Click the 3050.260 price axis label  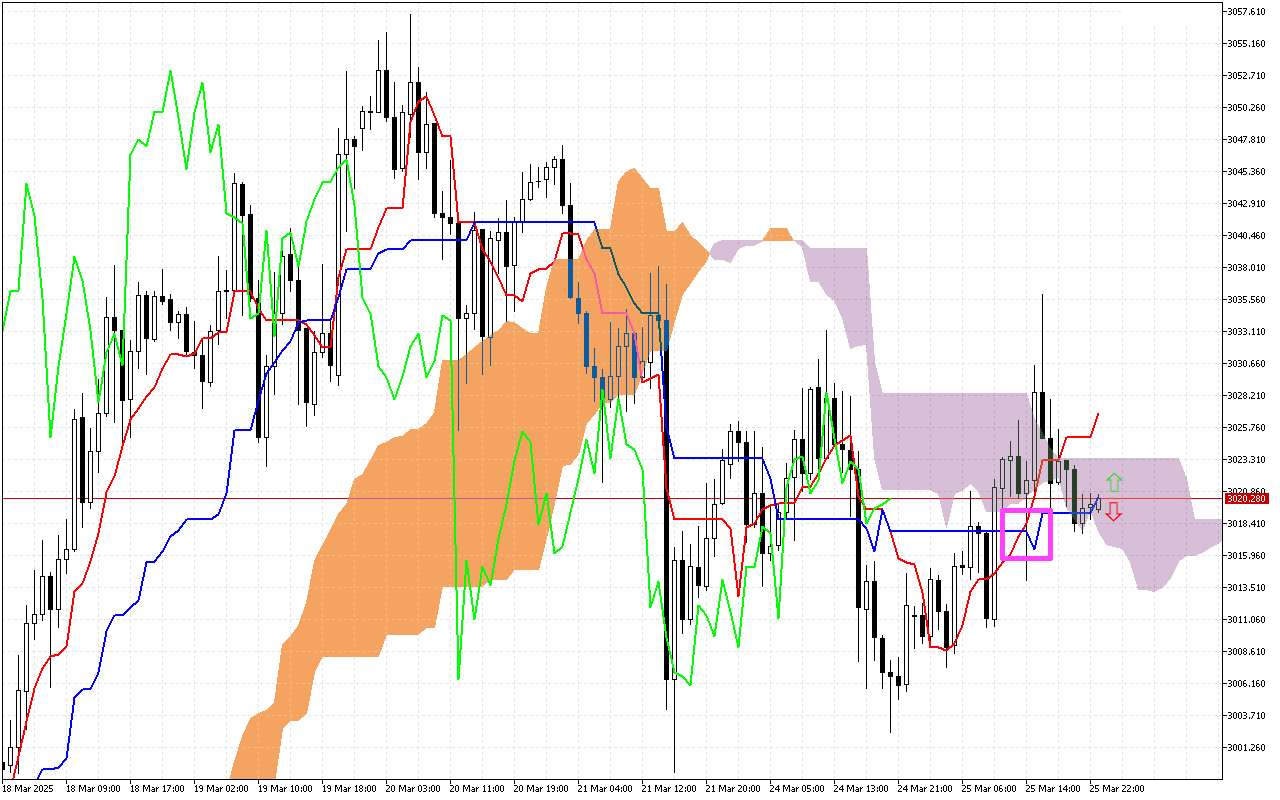[x=1247, y=108]
